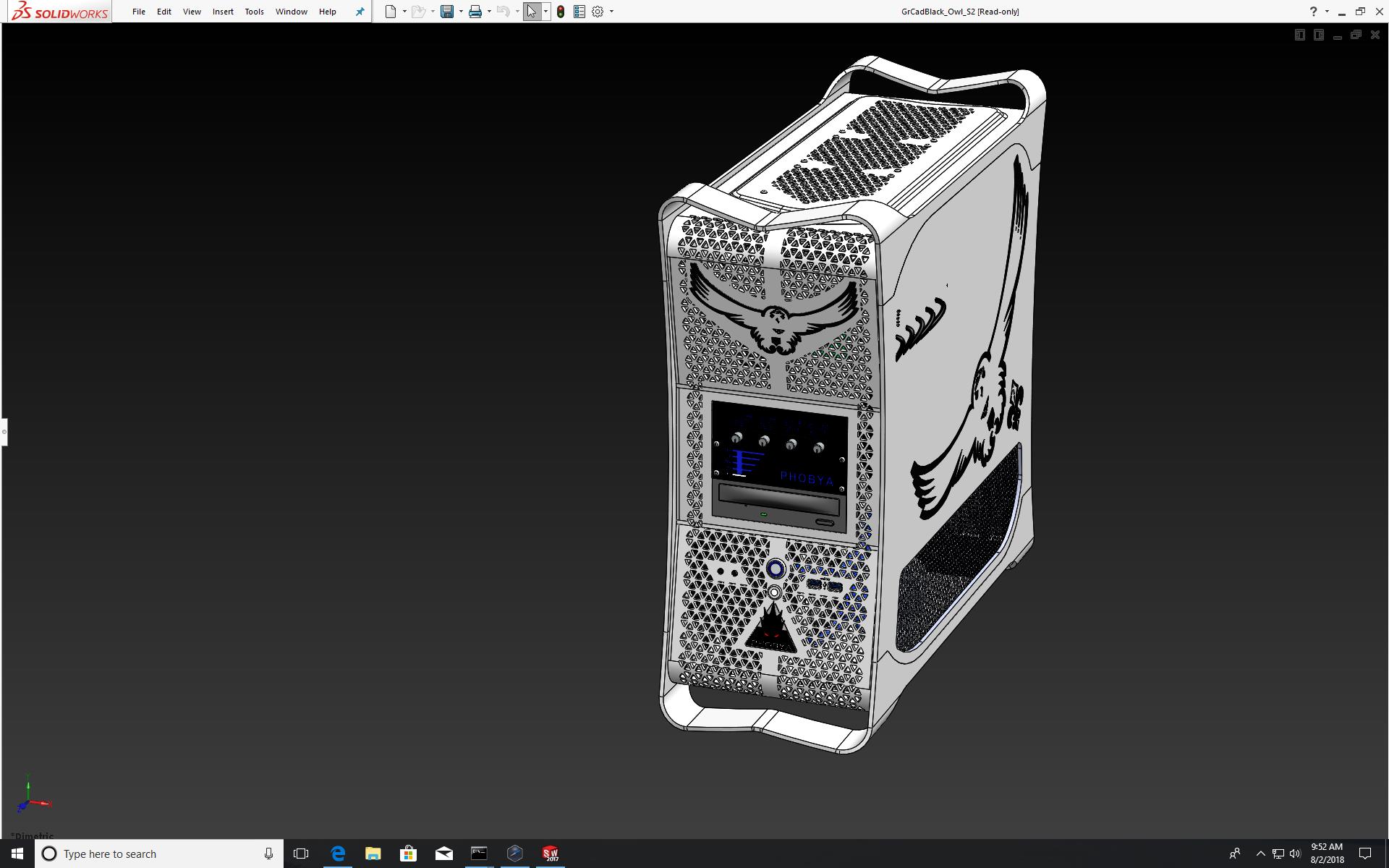The image size is (1389, 868).
Task: Click the SOLIDWORKS Help question mark
Action: pyautogui.click(x=1313, y=12)
